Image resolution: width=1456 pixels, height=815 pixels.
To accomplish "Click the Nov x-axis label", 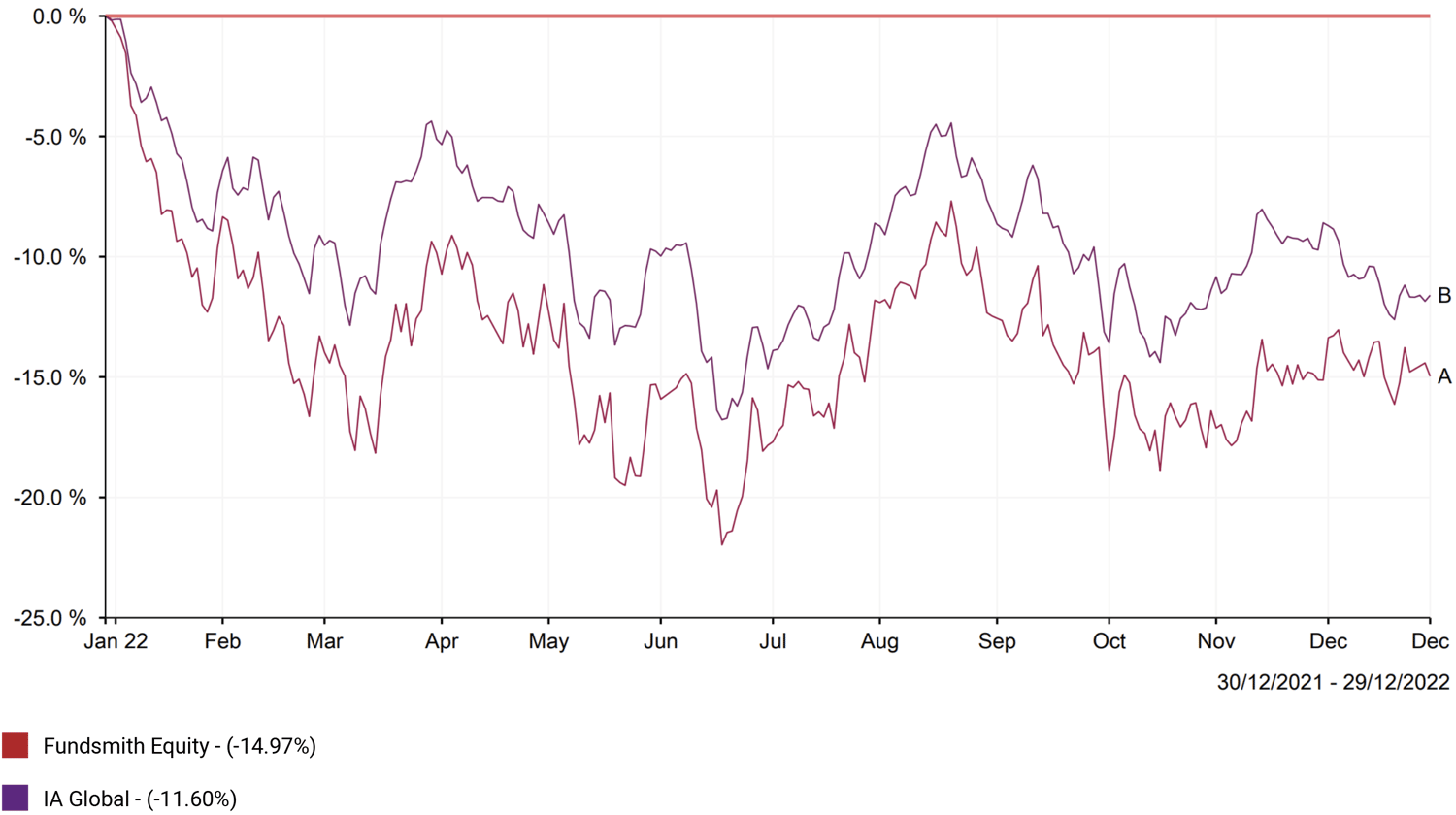I will 1216,641.
